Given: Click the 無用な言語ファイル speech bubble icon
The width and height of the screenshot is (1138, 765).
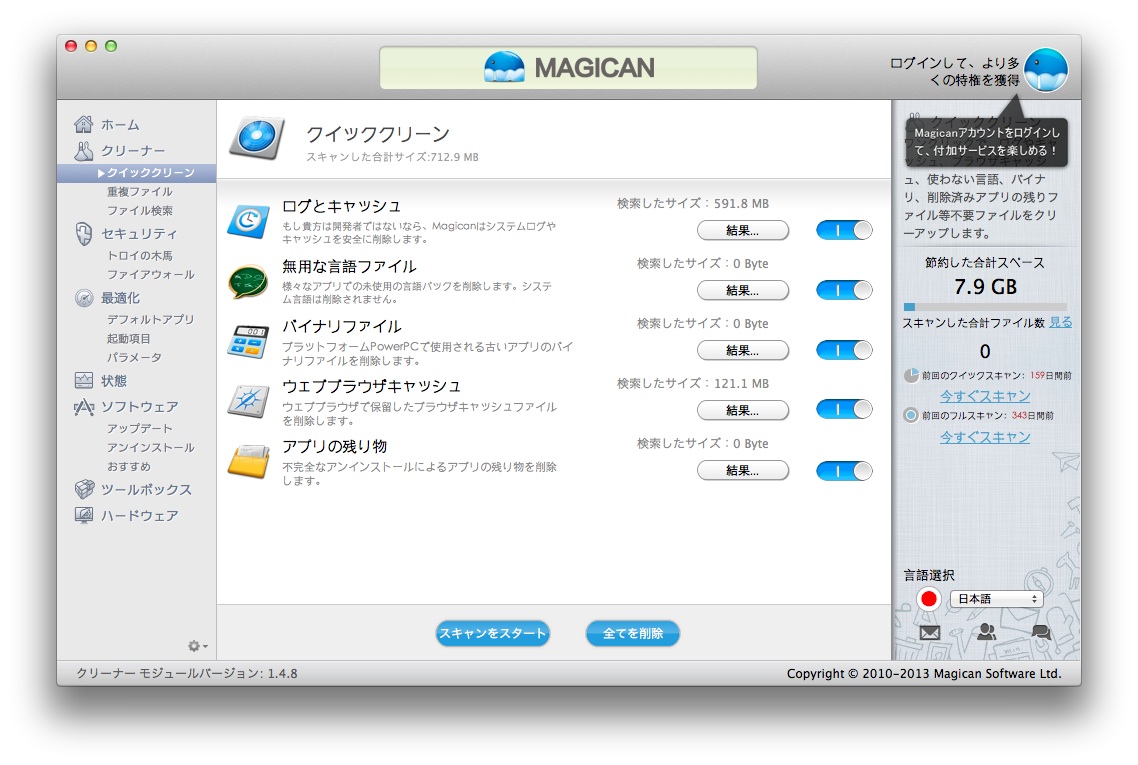Looking at the screenshot, I should (248, 282).
